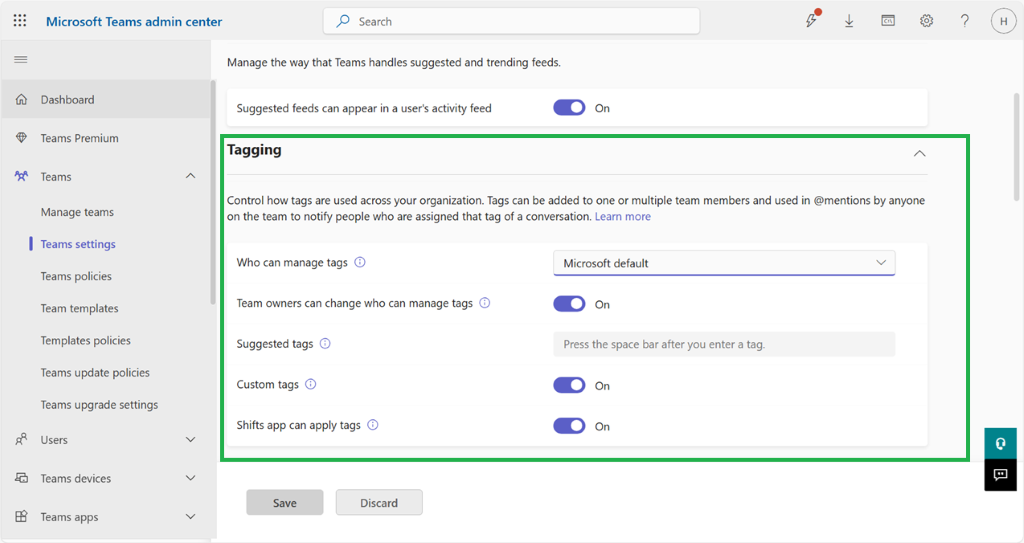
Task: Expand the Users navigation group
Action: click(190, 440)
